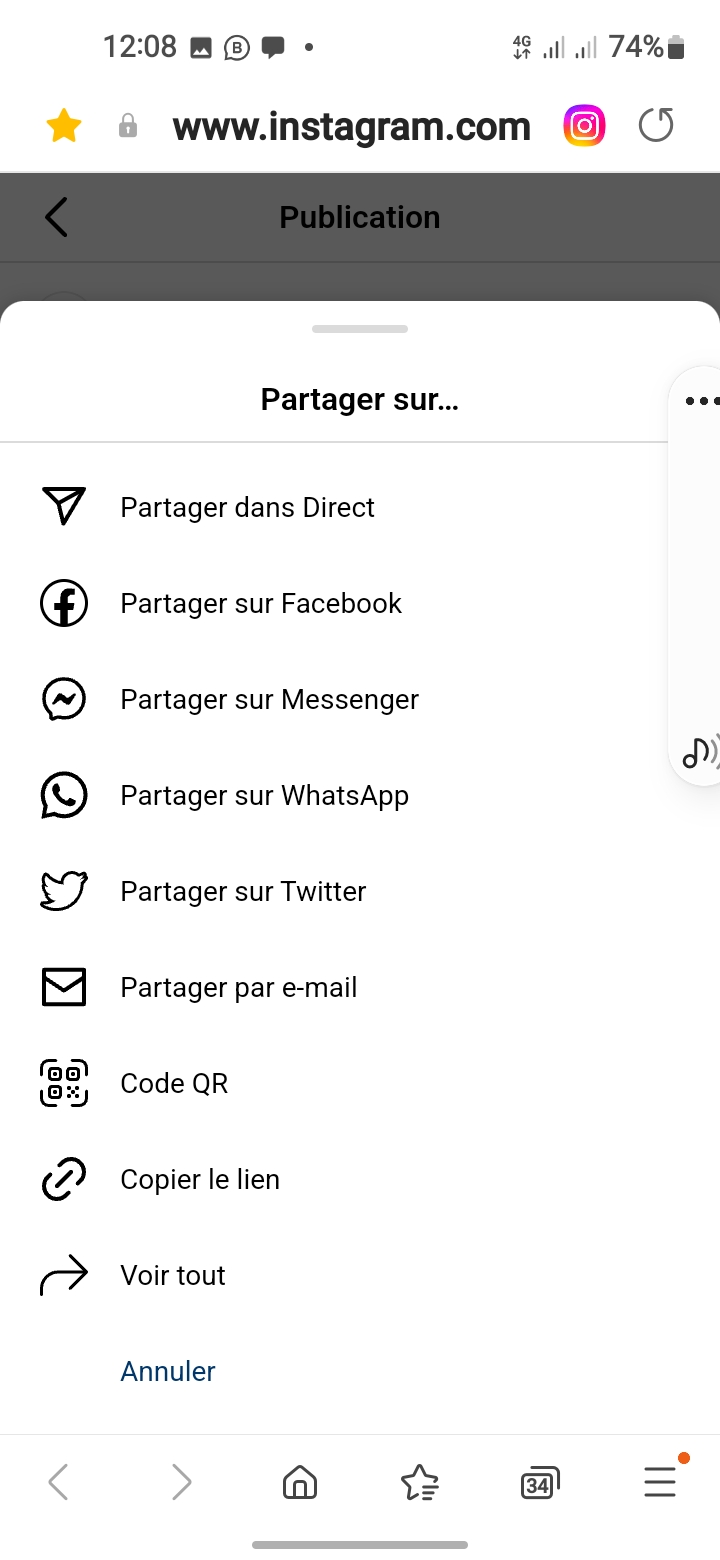The image size is (720, 1560).
Task: Tap the e-mail envelope icon
Action: pos(64,987)
